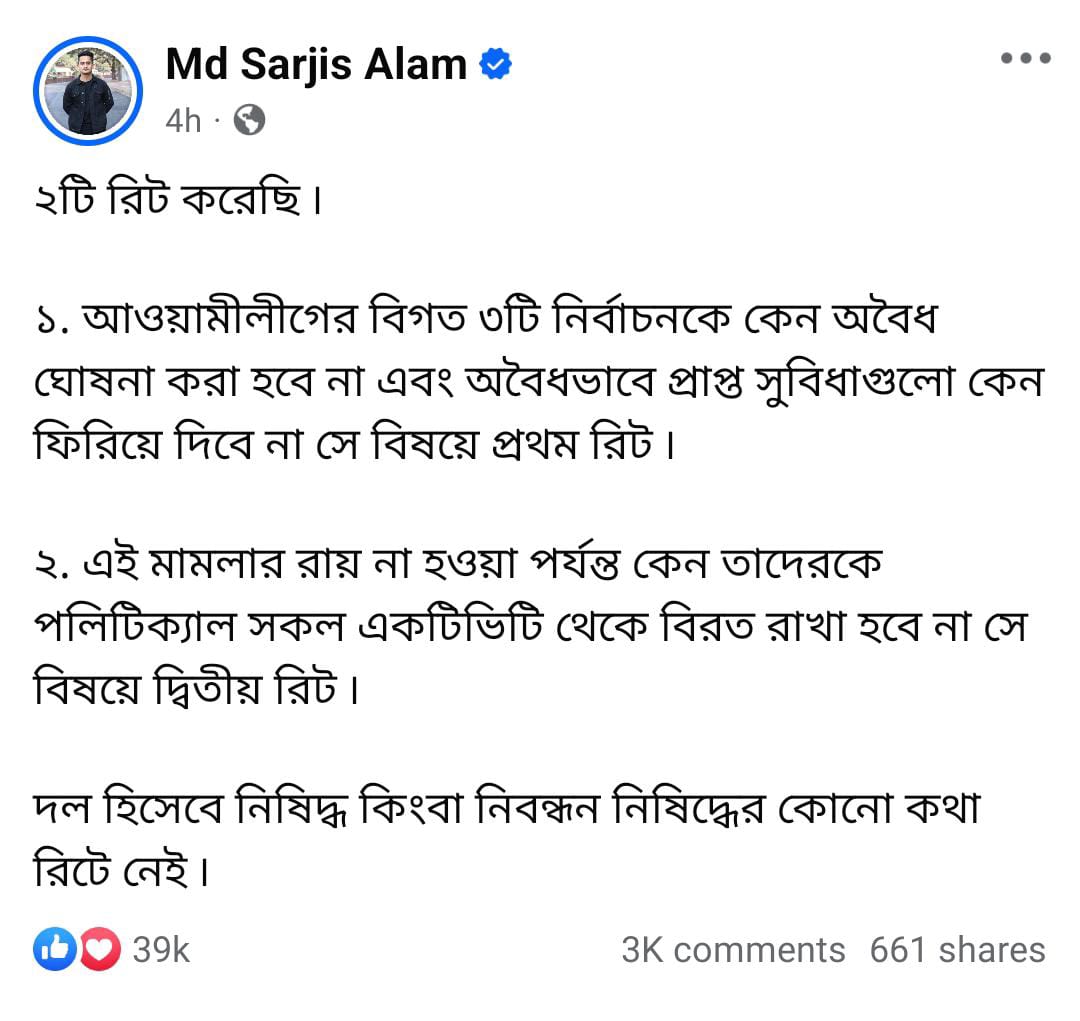This screenshot has width=1080, height=1021.
Task: Open the three-dot post options menu
Action: 1026,58
